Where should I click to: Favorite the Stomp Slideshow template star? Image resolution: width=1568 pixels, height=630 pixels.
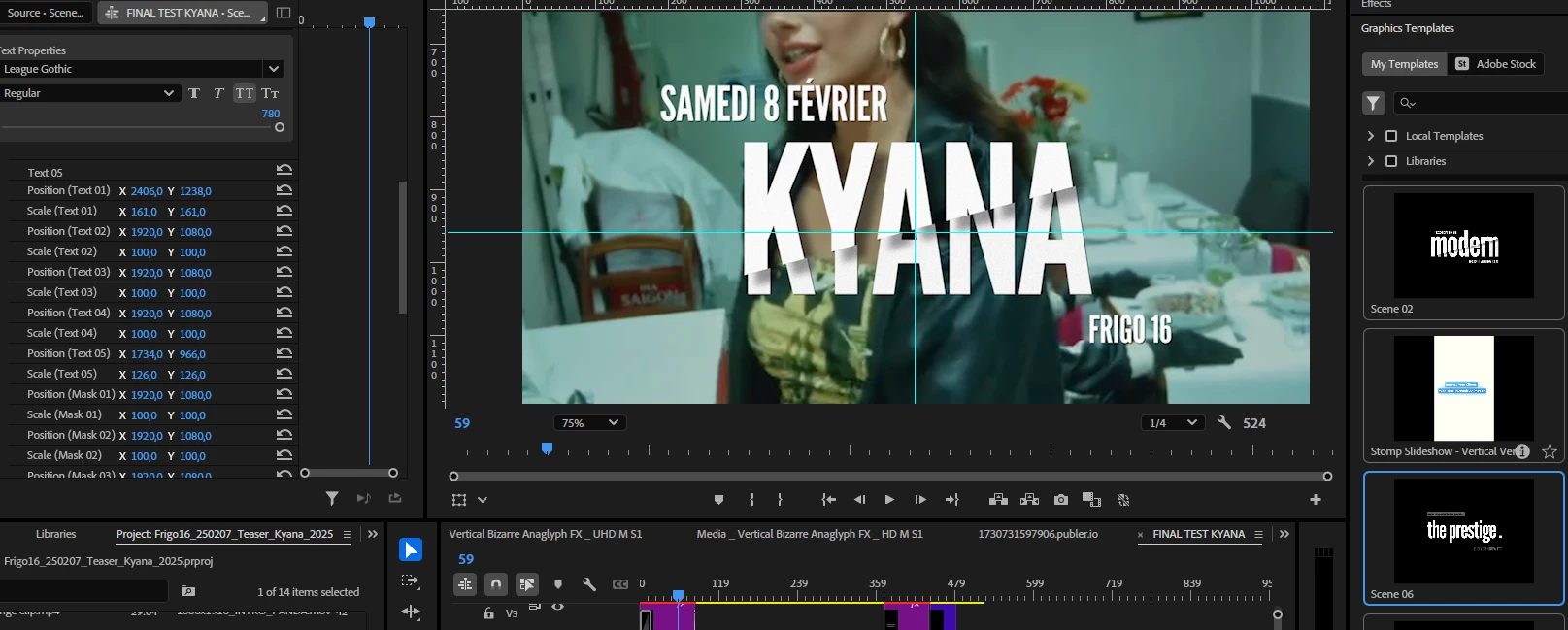tap(1550, 451)
